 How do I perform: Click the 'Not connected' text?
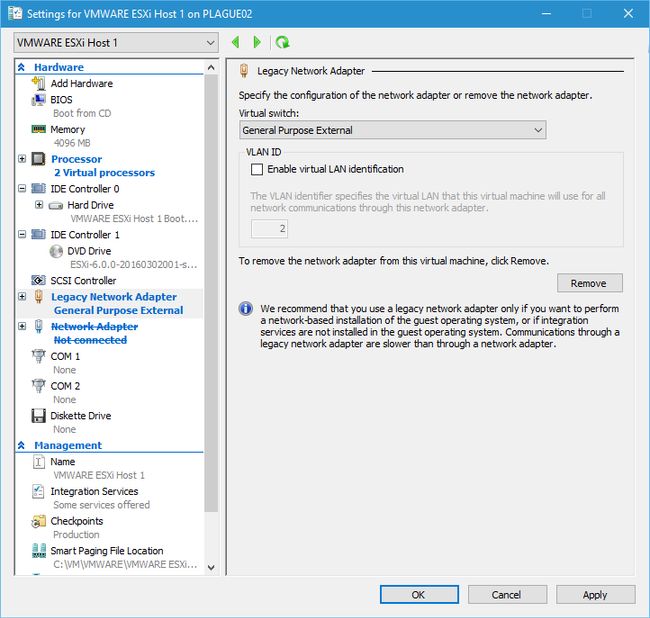(x=90, y=340)
